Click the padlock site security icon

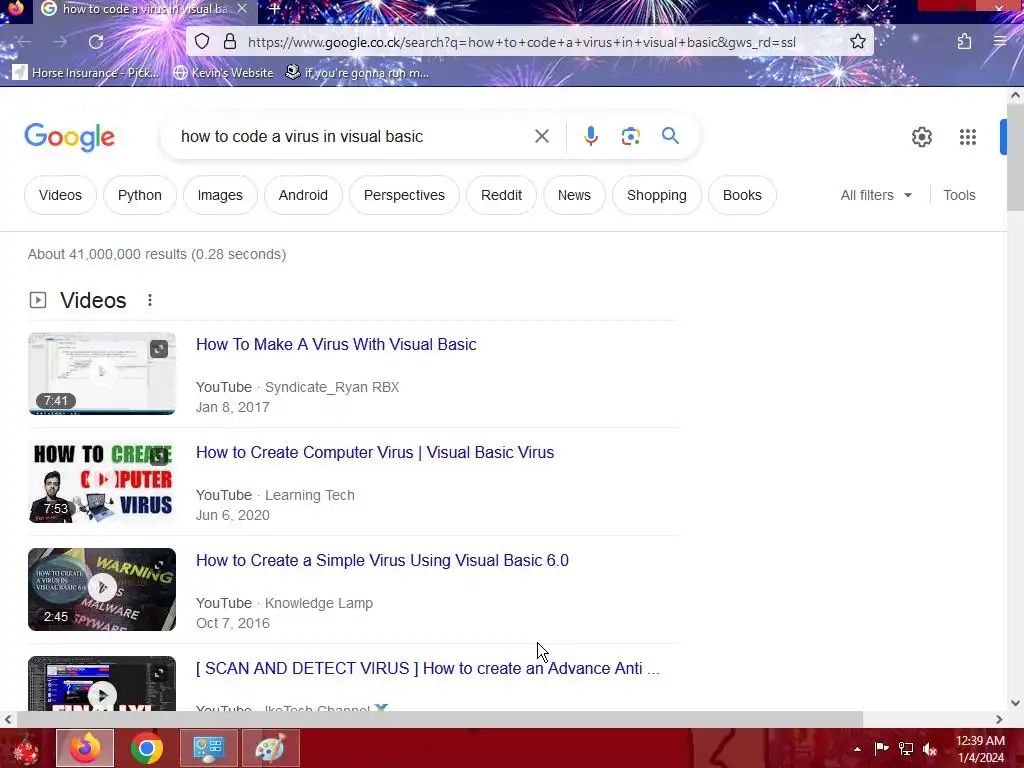click(230, 42)
